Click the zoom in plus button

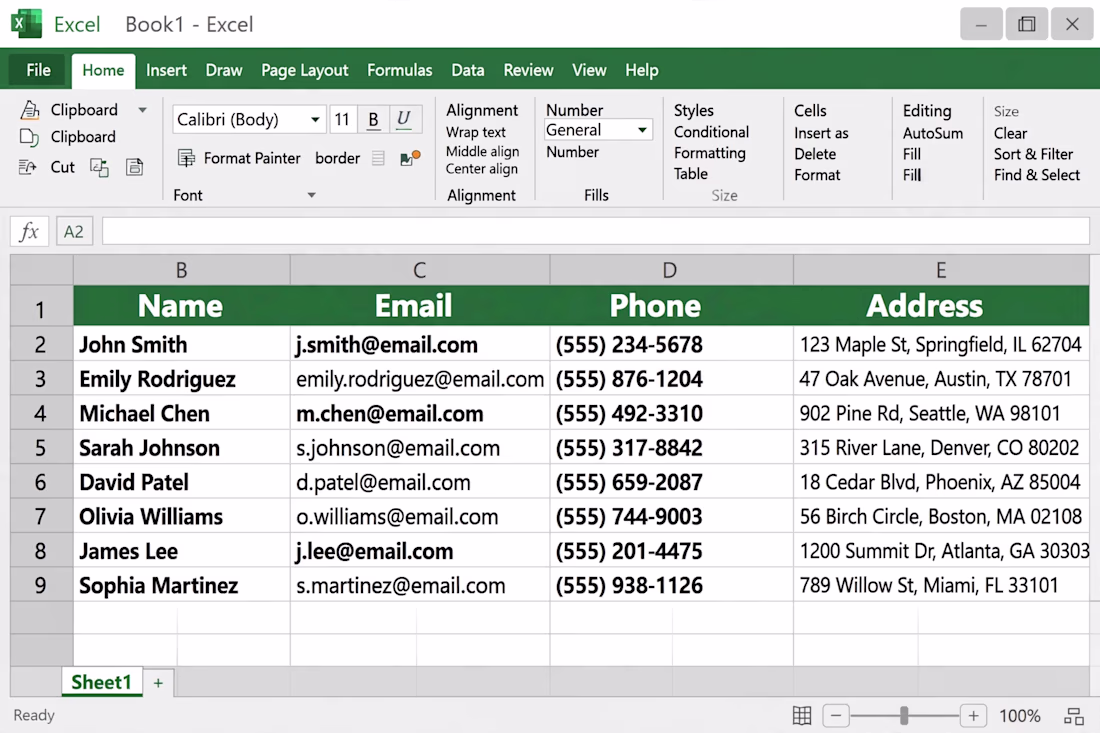click(x=973, y=715)
